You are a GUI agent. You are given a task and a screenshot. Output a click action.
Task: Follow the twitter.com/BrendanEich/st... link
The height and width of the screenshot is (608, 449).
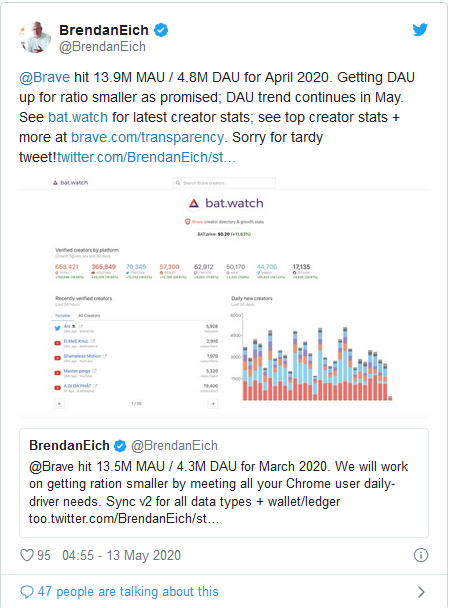pos(146,157)
